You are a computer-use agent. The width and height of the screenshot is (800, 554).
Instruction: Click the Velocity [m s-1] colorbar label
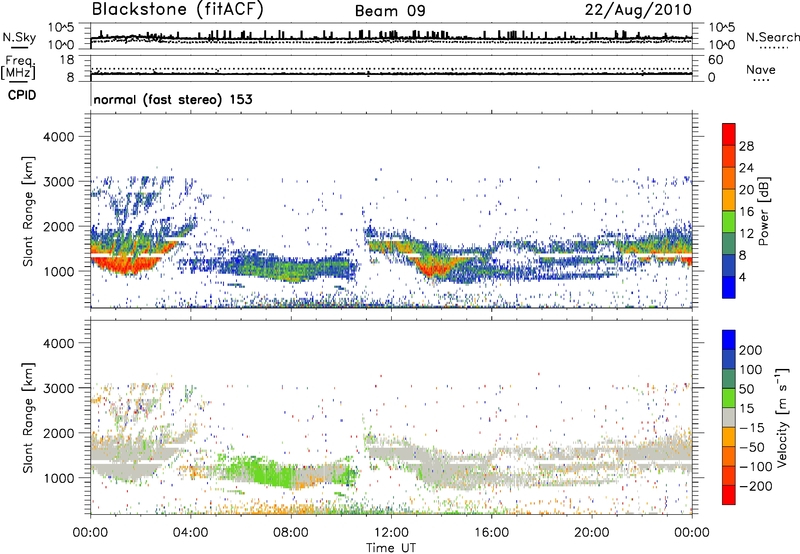[x=782, y=417]
